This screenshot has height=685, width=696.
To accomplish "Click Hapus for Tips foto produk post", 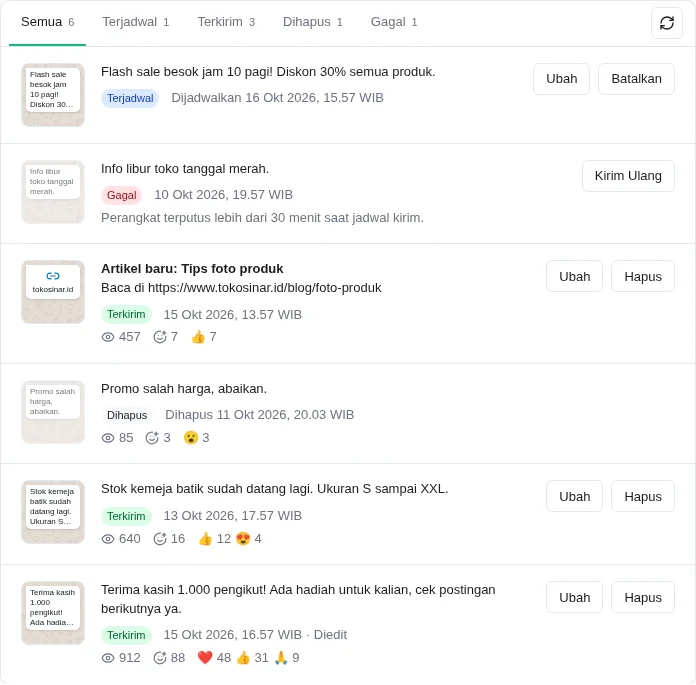I will (643, 277).
